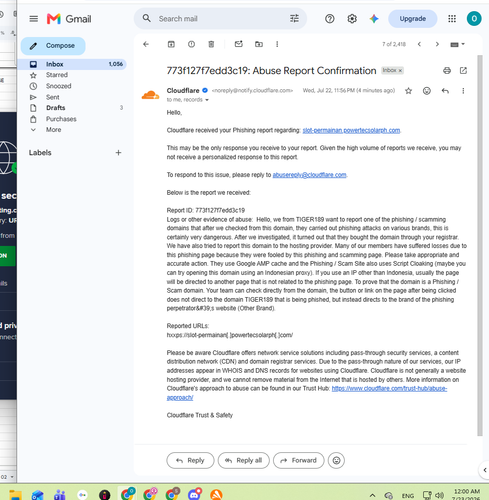Open Gmail settings gear
Image resolution: width=489 pixels, height=500 pixels.
(x=352, y=19)
